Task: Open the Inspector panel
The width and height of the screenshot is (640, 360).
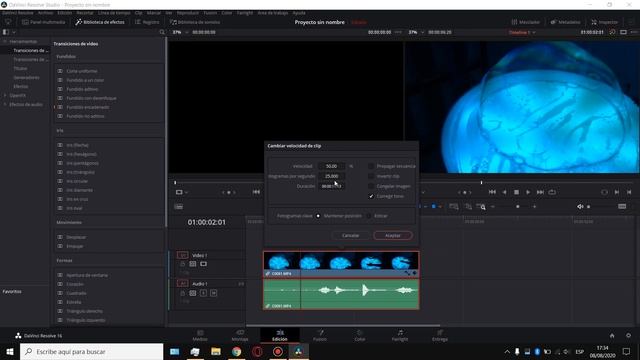Action: [604, 22]
